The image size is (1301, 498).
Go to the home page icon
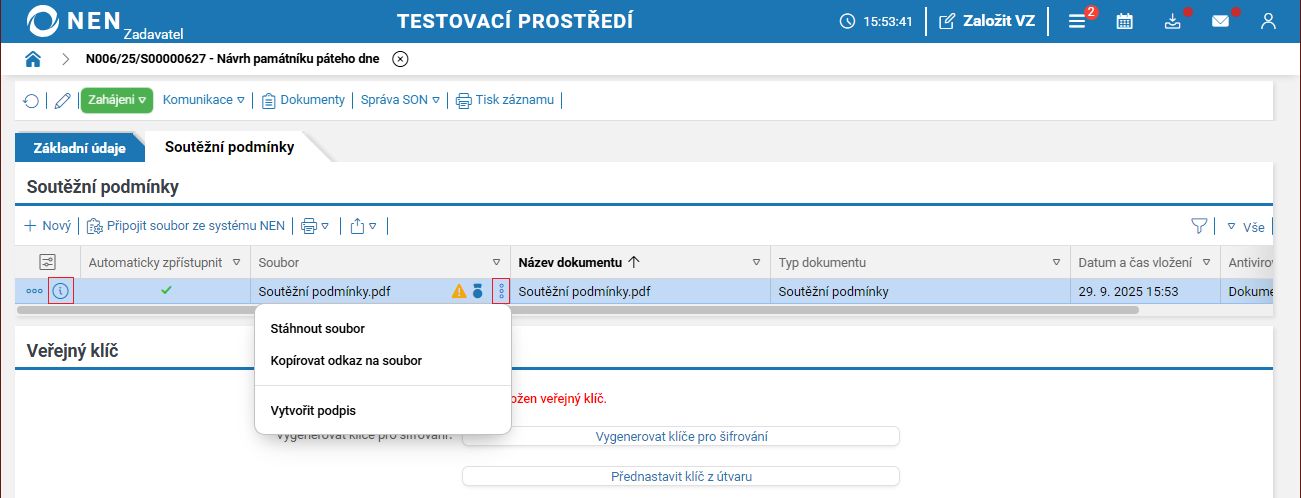[x=33, y=59]
